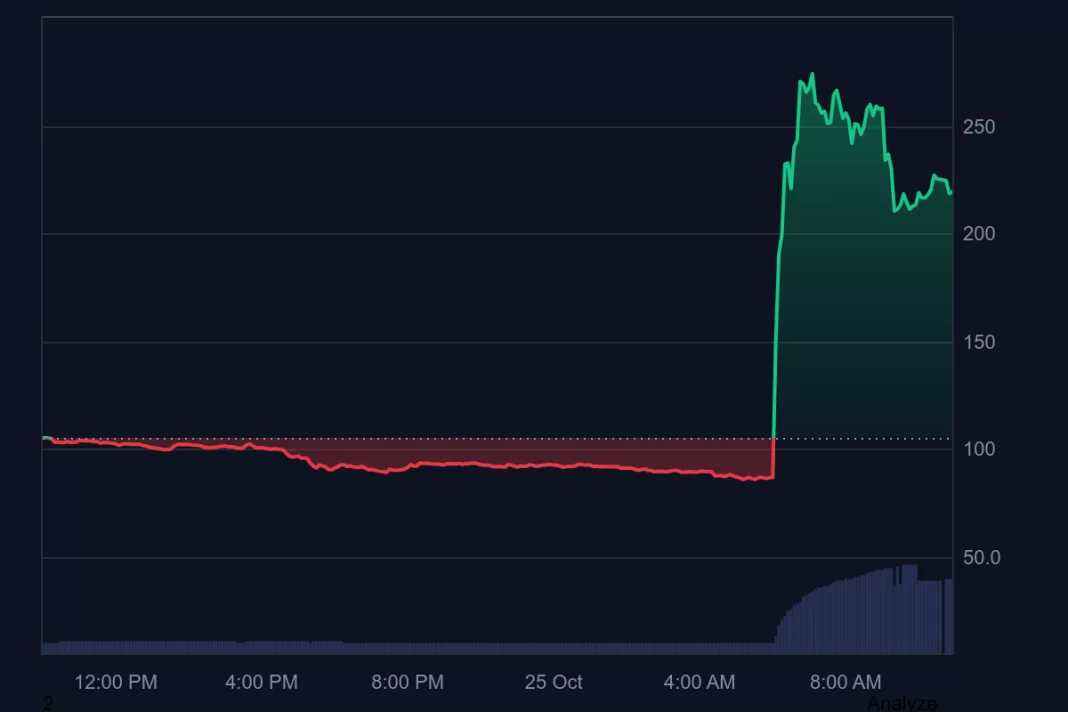Click the 50.0 price axis label

(981, 557)
